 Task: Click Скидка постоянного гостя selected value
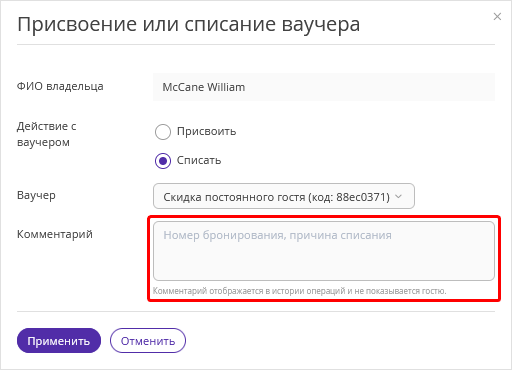[276, 197]
